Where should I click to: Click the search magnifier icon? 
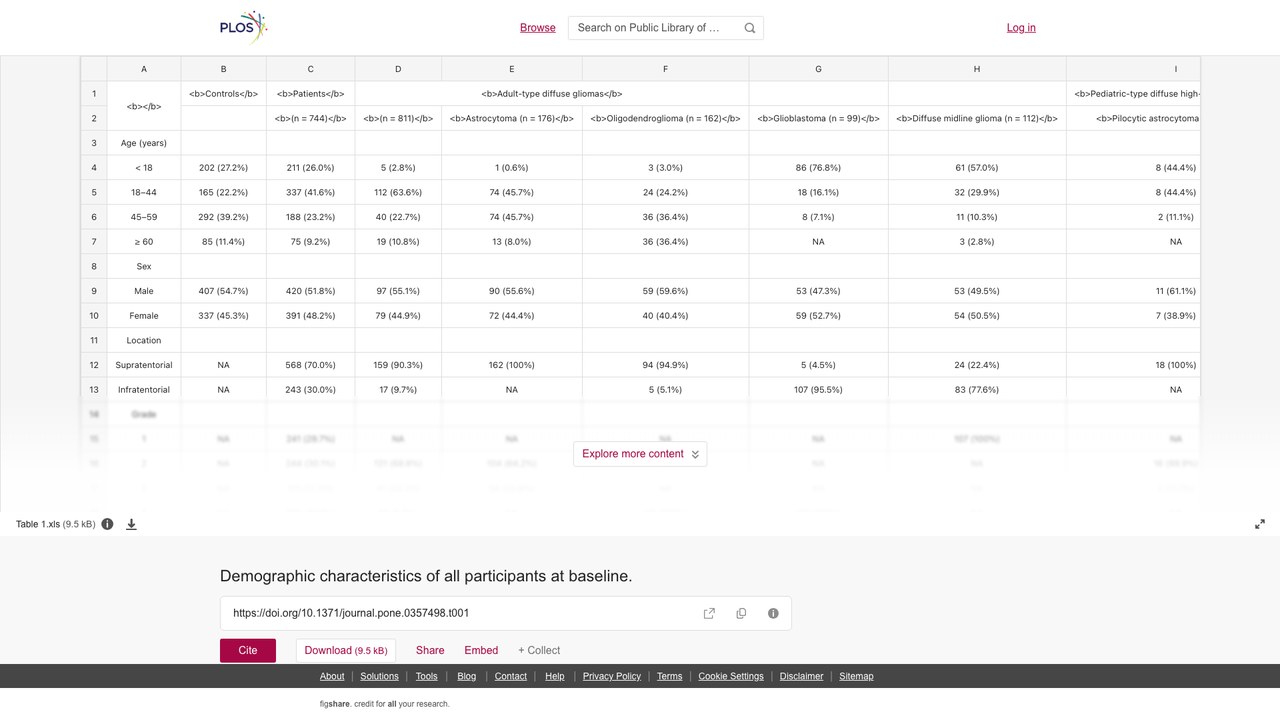pyautogui.click(x=750, y=28)
